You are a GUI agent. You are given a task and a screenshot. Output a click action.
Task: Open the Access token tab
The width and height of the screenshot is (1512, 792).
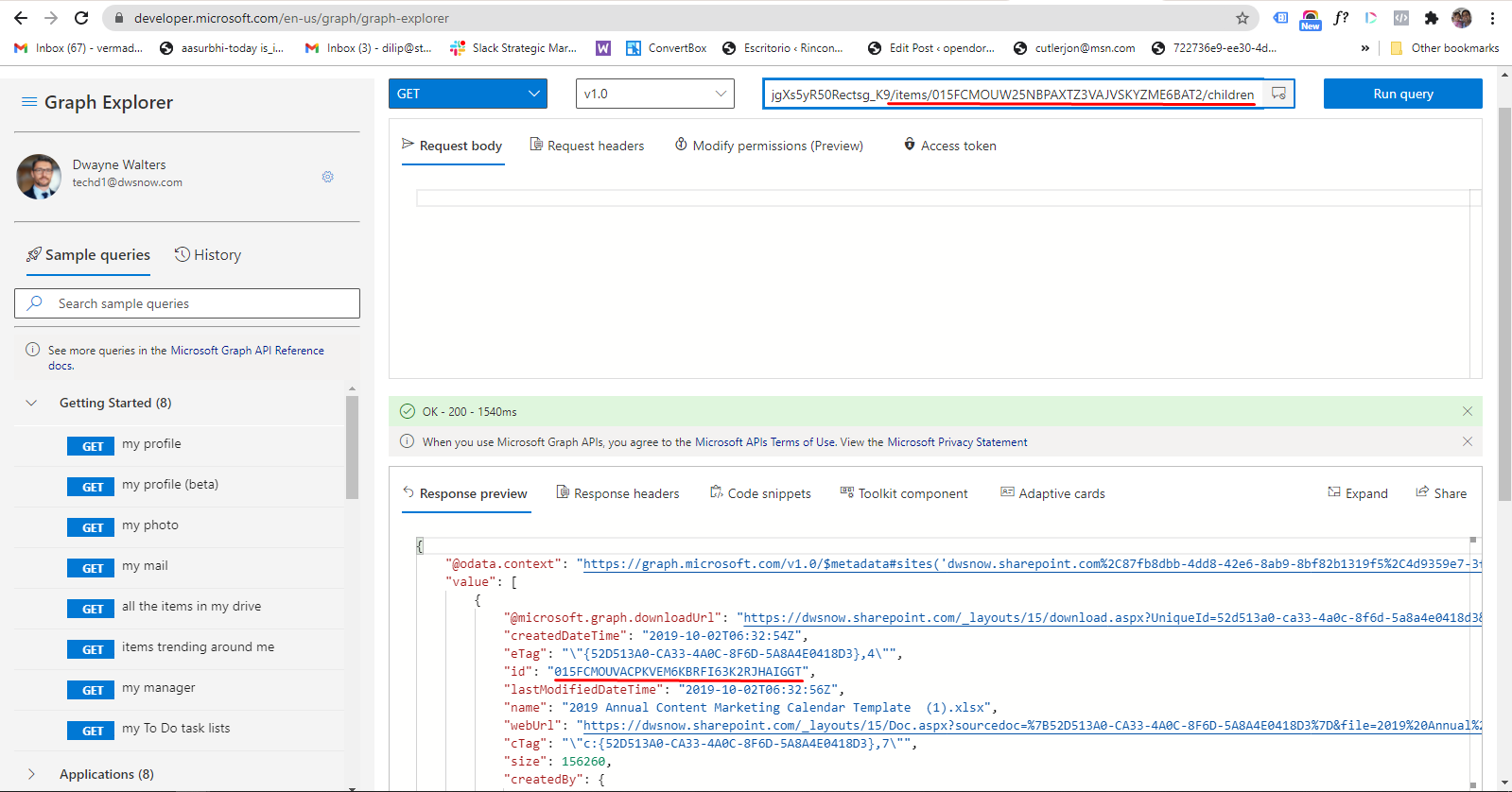coord(950,146)
